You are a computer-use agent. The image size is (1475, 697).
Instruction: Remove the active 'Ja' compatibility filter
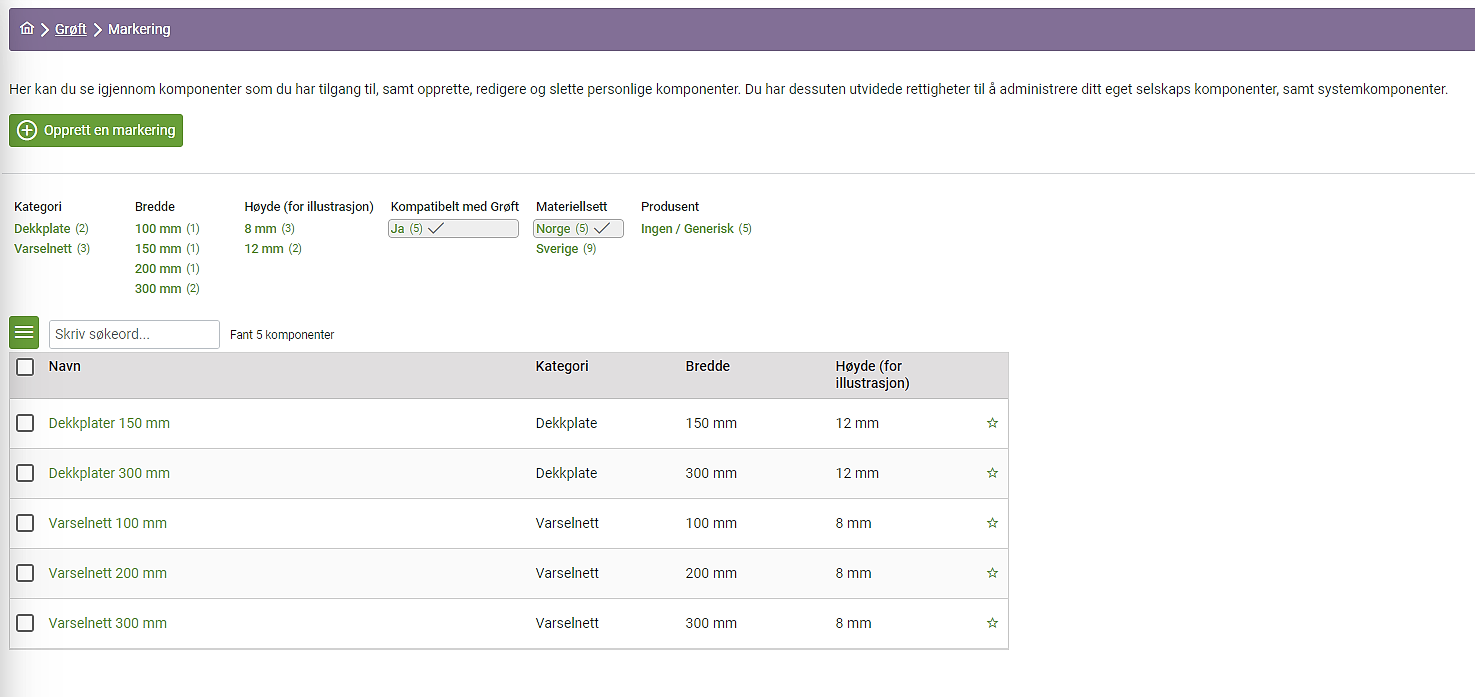point(454,228)
